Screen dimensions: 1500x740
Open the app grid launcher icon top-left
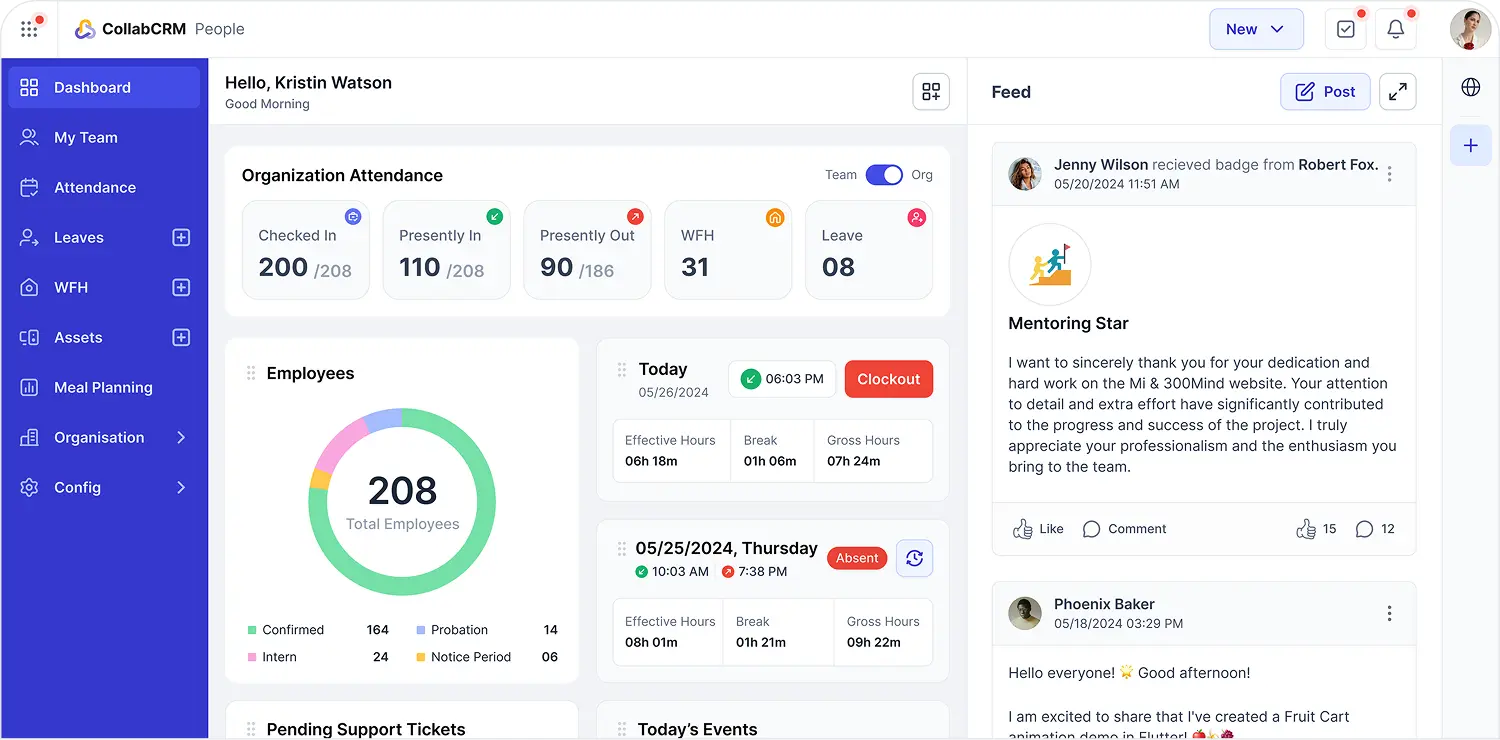29,28
